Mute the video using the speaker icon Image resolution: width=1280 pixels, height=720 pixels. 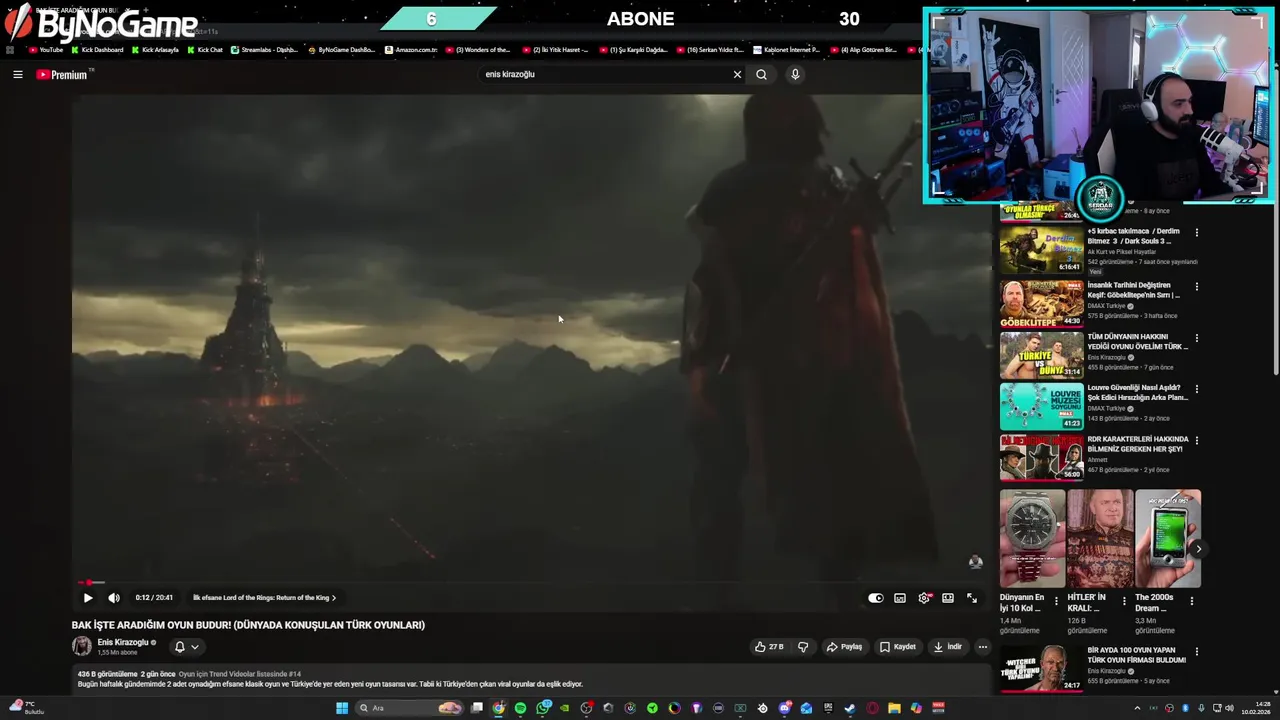[114, 598]
